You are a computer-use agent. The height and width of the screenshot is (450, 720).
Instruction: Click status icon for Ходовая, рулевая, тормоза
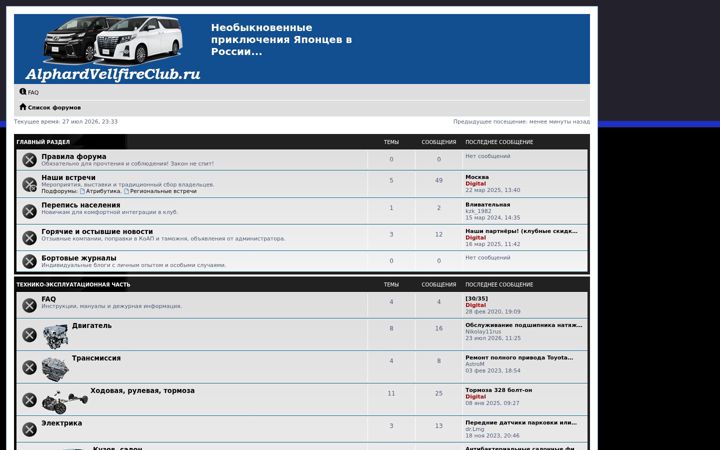click(x=29, y=400)
